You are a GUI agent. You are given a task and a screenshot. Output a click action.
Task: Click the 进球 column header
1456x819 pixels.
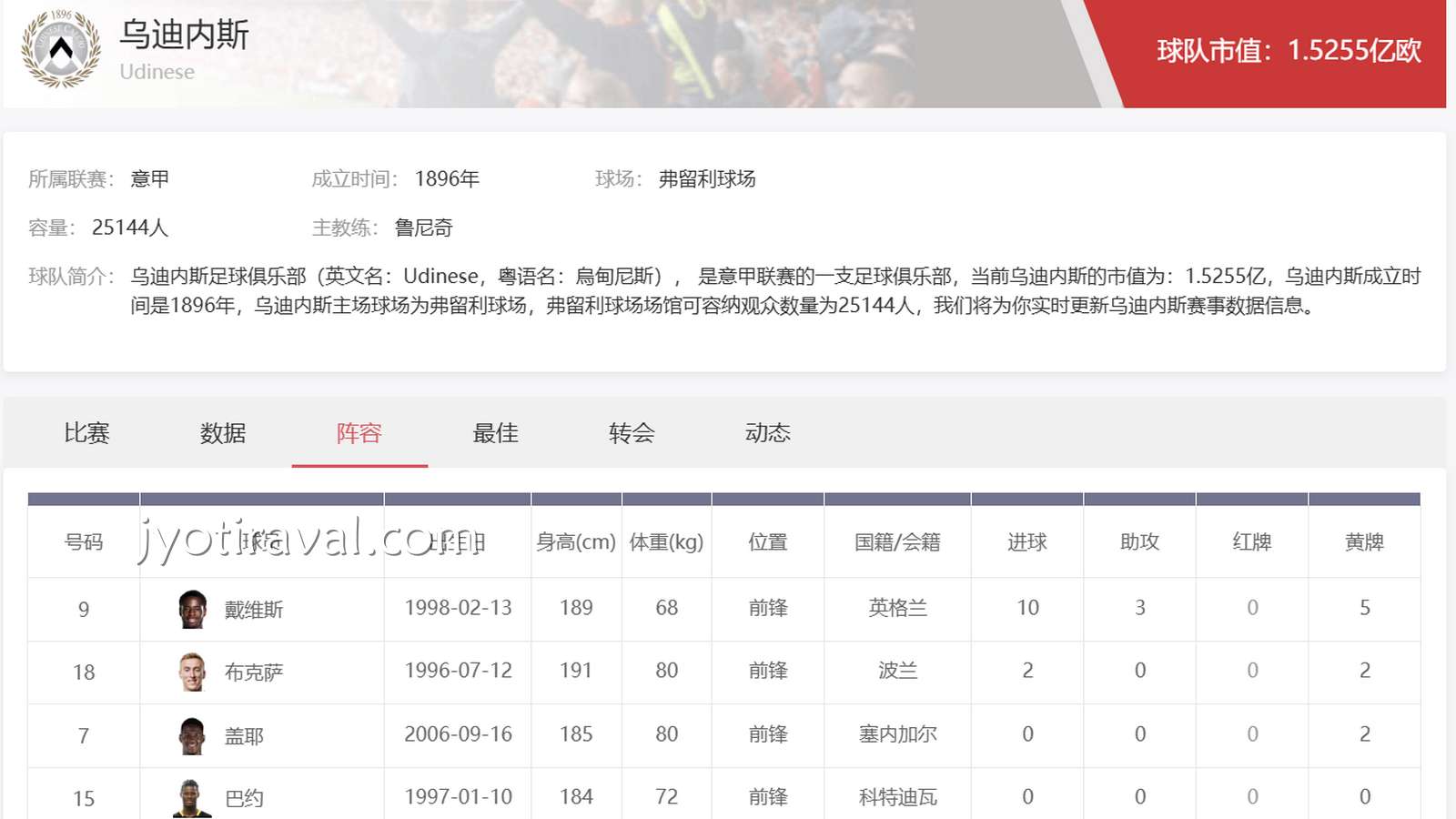(x=1027, y=542)
